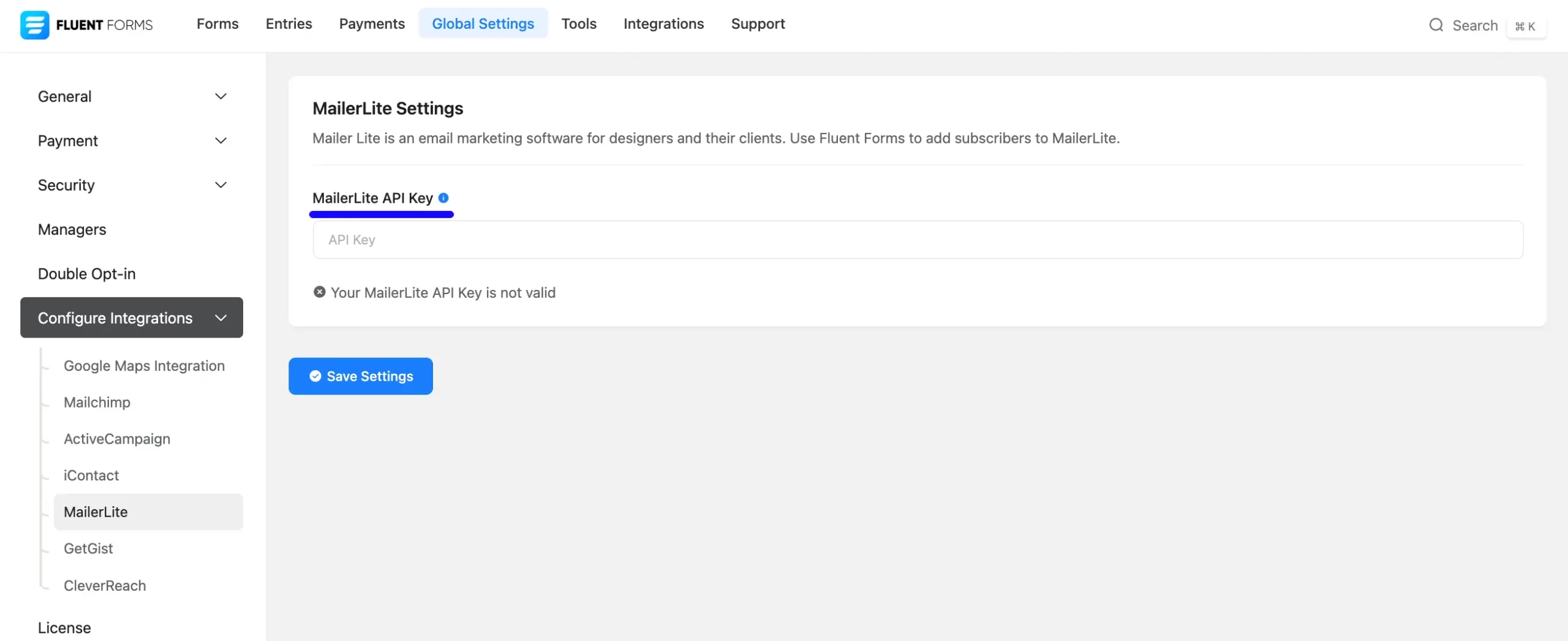
Task: Open the Double Opt-in settings
Action: [87, 274]
